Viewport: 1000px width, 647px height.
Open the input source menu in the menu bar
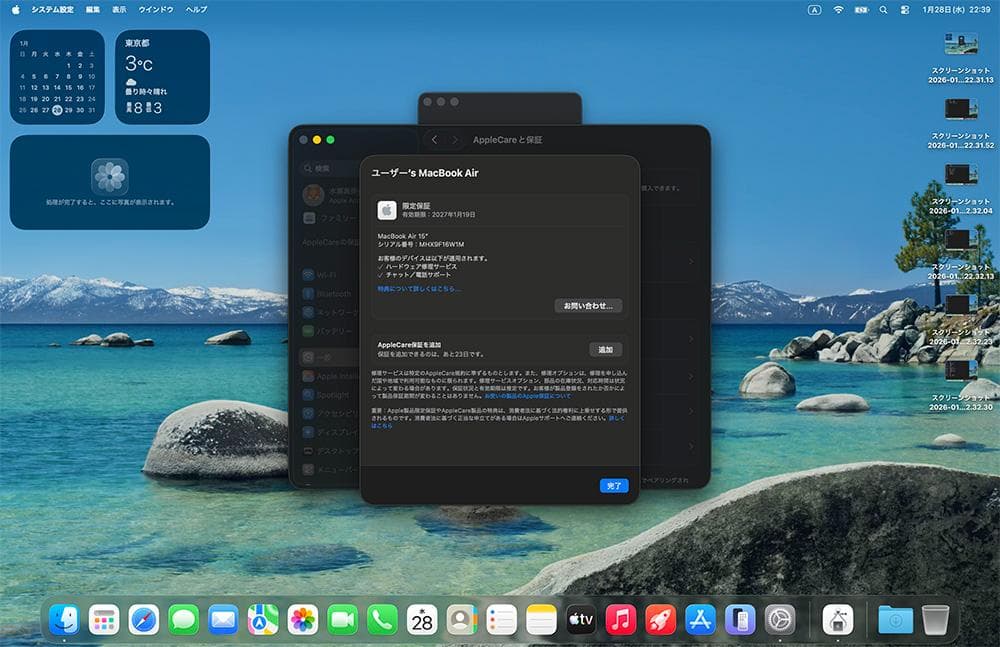(x=814, y=9)
